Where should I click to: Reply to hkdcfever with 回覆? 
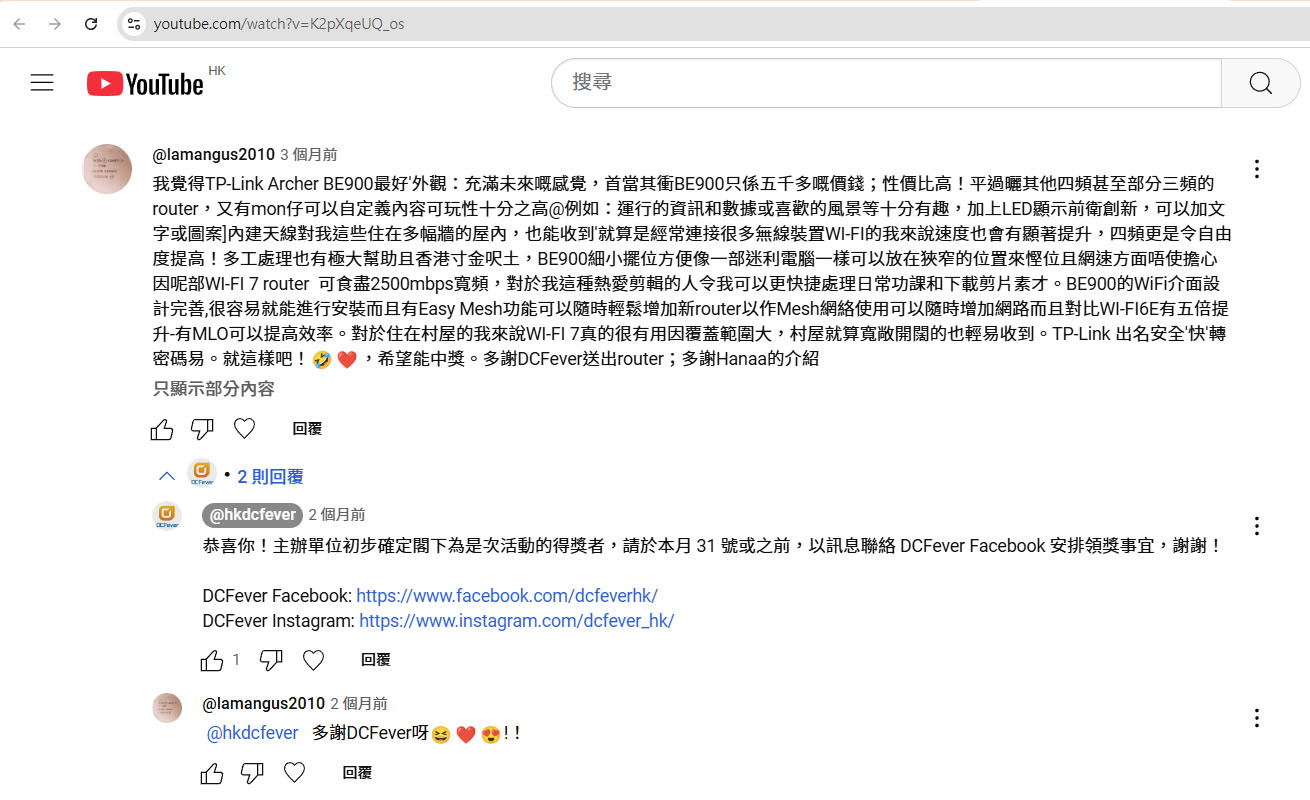(x=376, y=660)
